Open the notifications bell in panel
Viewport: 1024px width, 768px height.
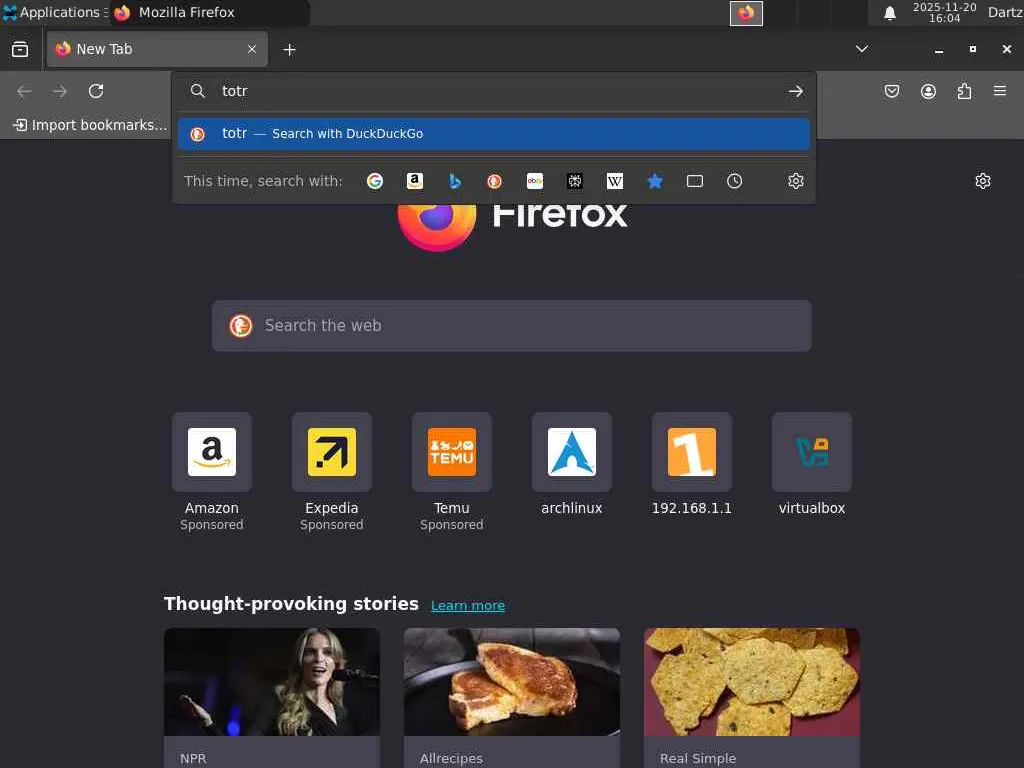tap(889, 13)
